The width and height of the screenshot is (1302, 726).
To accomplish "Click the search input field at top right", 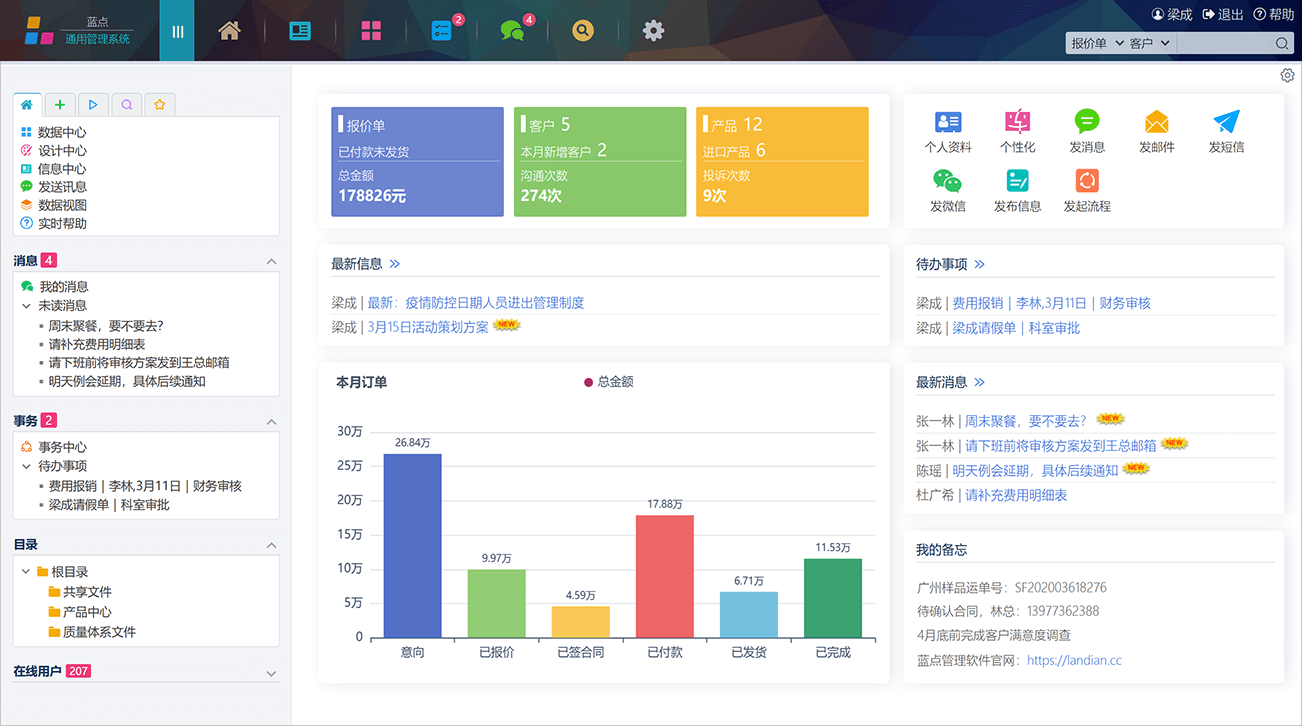I will click(x=1224, y=43).
